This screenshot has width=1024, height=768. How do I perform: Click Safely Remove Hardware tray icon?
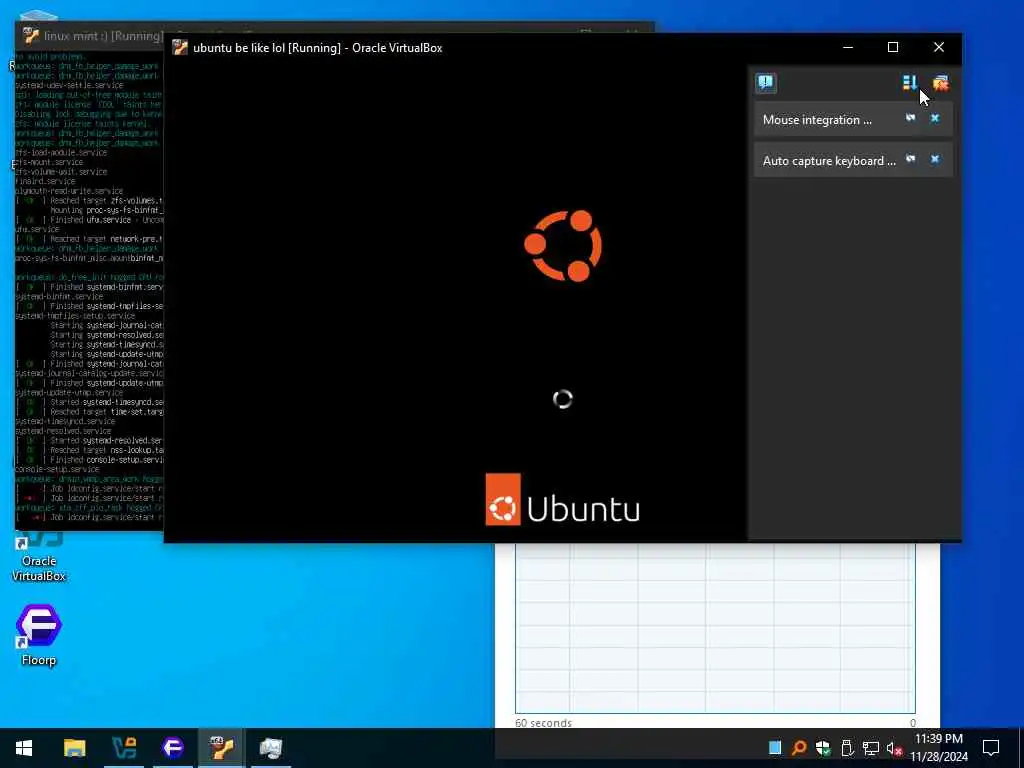[847, 748]
